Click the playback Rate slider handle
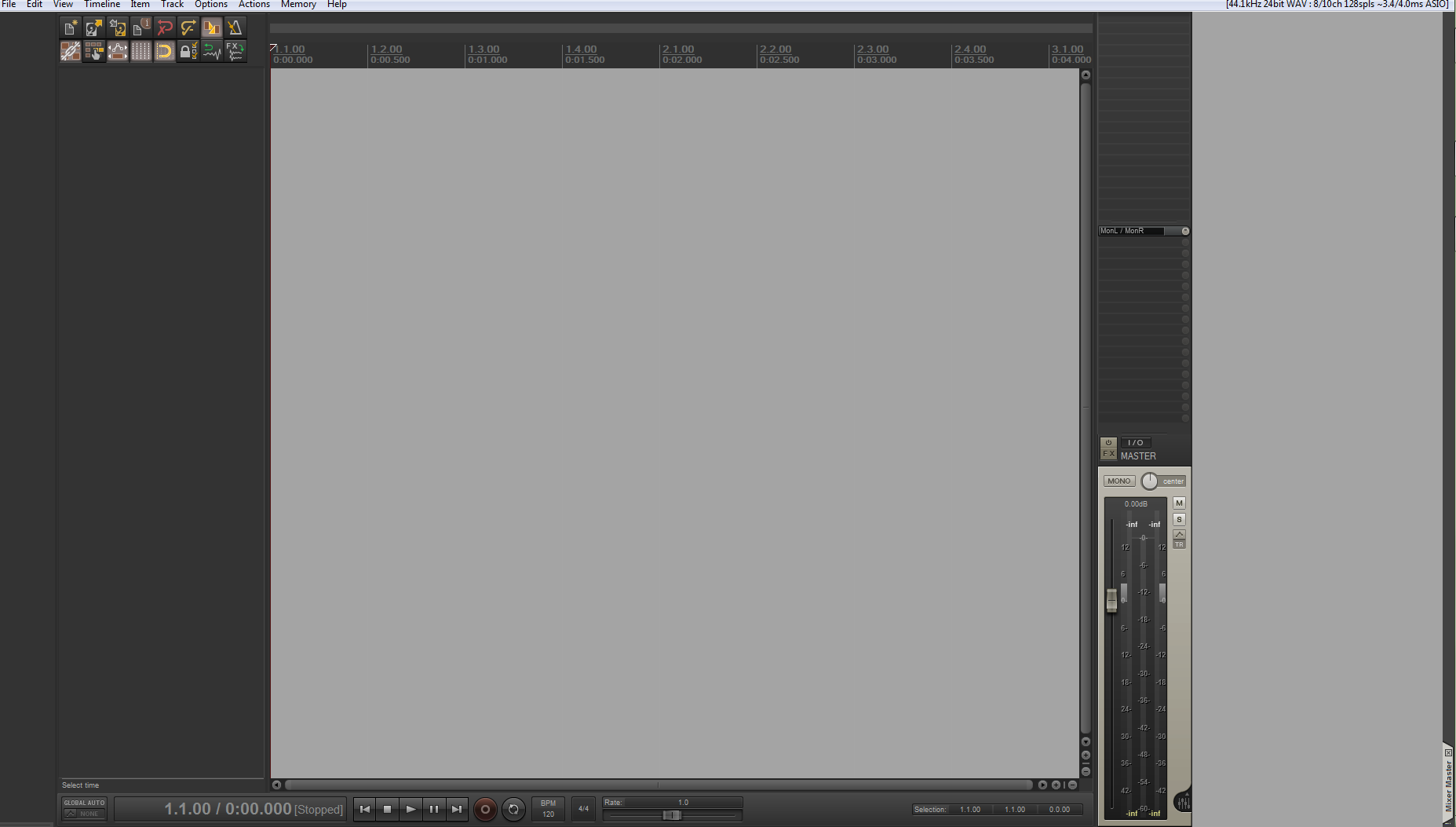 pyautogui.click(x=671, y=815)
